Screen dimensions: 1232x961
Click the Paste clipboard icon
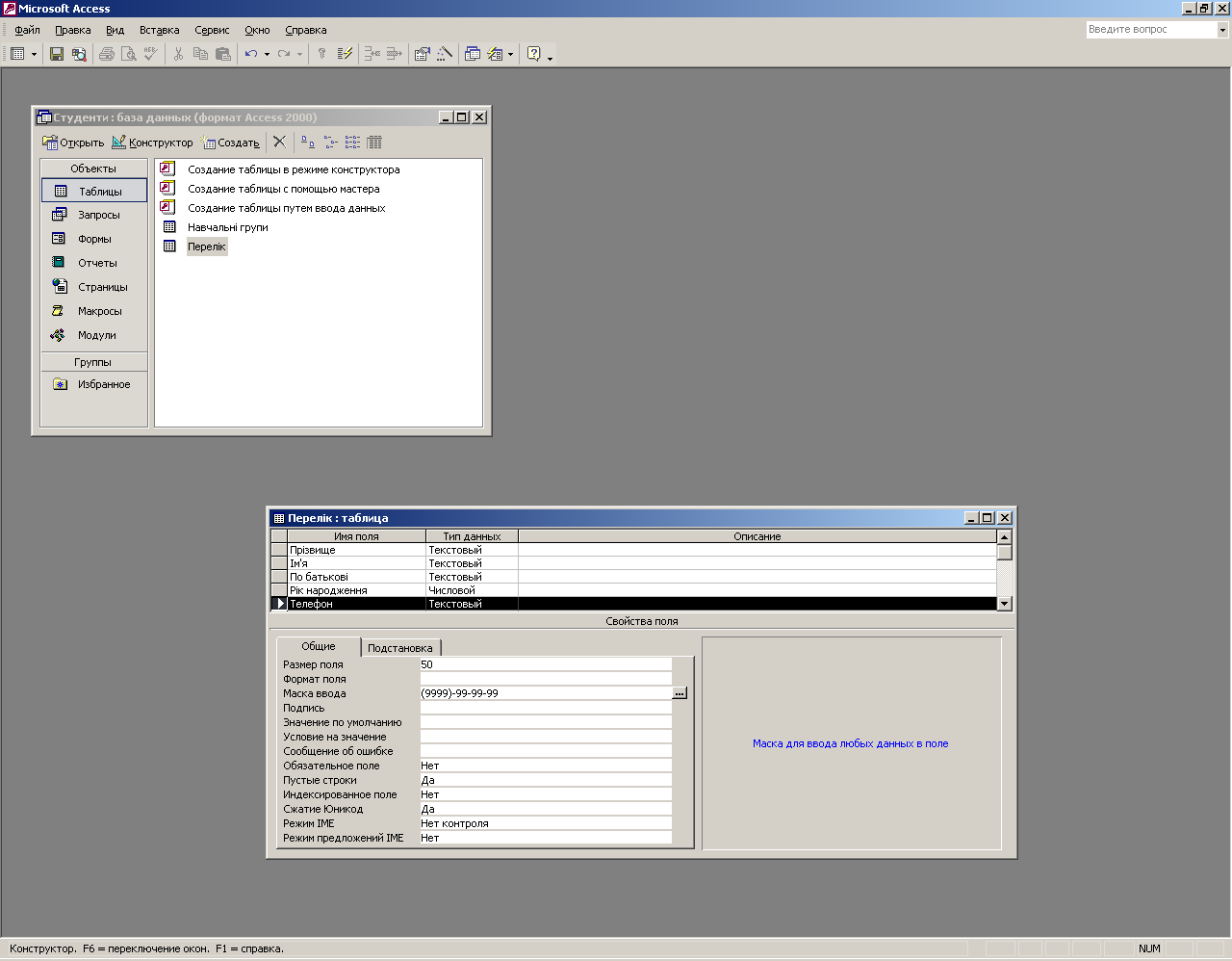223,54
